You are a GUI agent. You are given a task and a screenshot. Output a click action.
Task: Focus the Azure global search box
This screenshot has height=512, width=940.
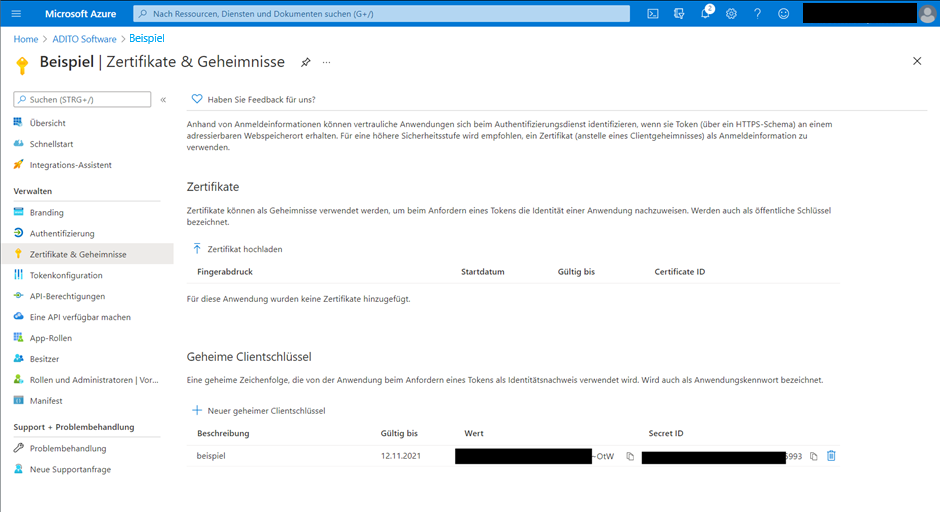click(x=381, y=13)
